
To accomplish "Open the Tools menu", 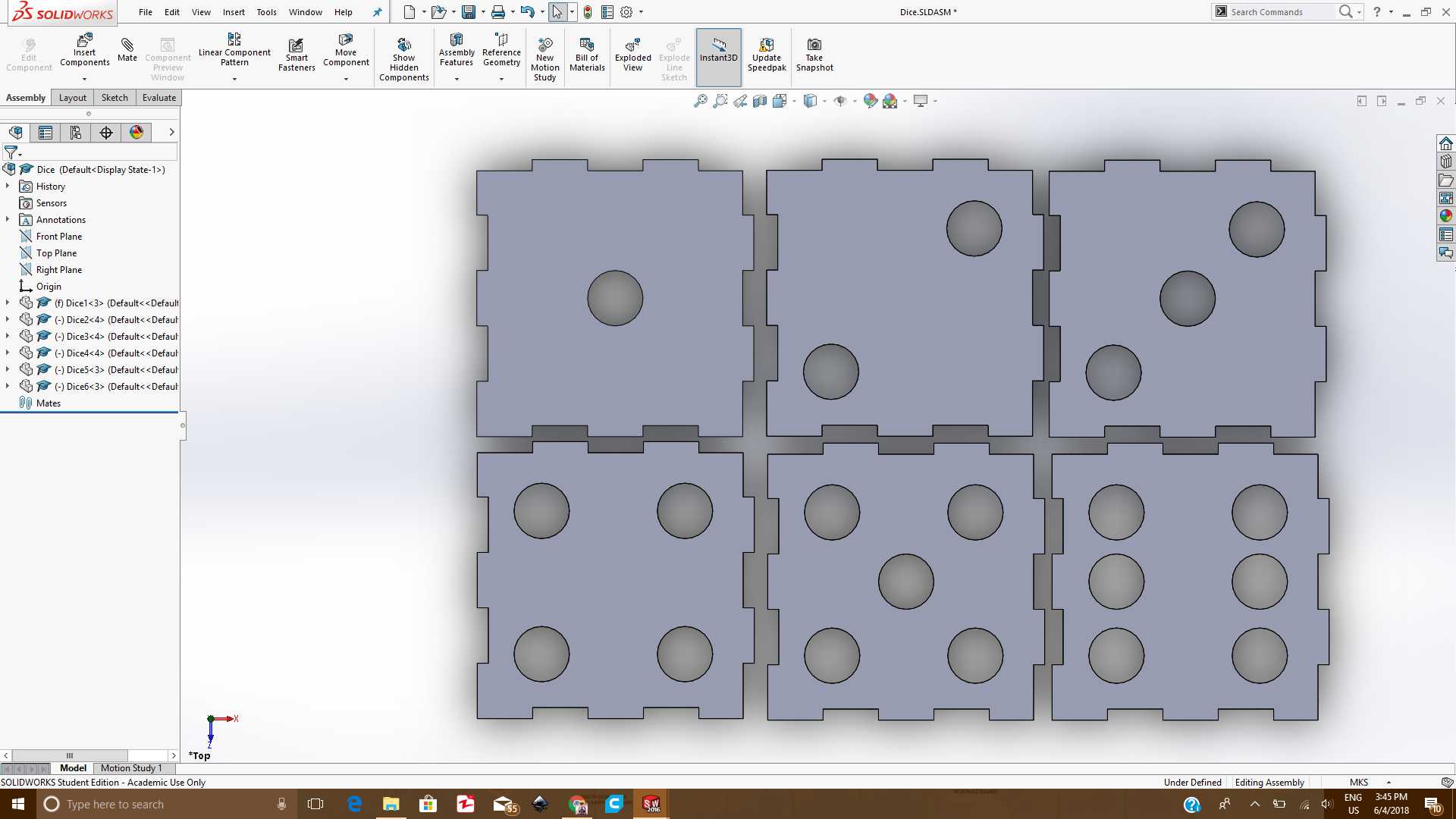I will point(266,12).
